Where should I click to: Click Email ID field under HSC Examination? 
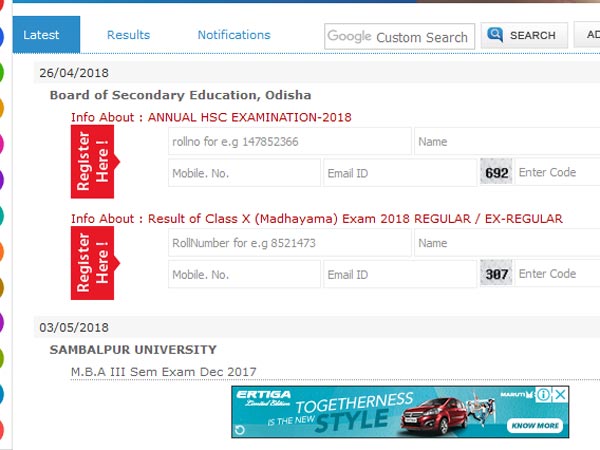[x=399, y=173]
